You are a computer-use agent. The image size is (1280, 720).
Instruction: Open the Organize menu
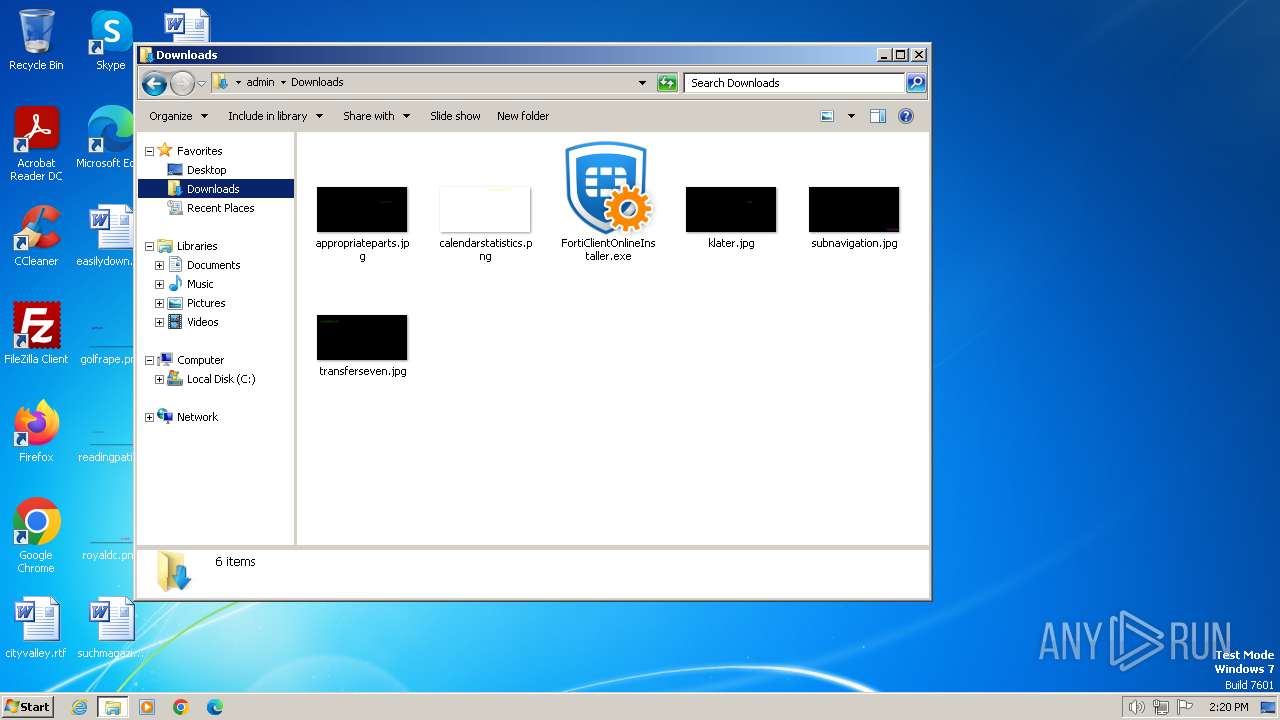[178, 116]
